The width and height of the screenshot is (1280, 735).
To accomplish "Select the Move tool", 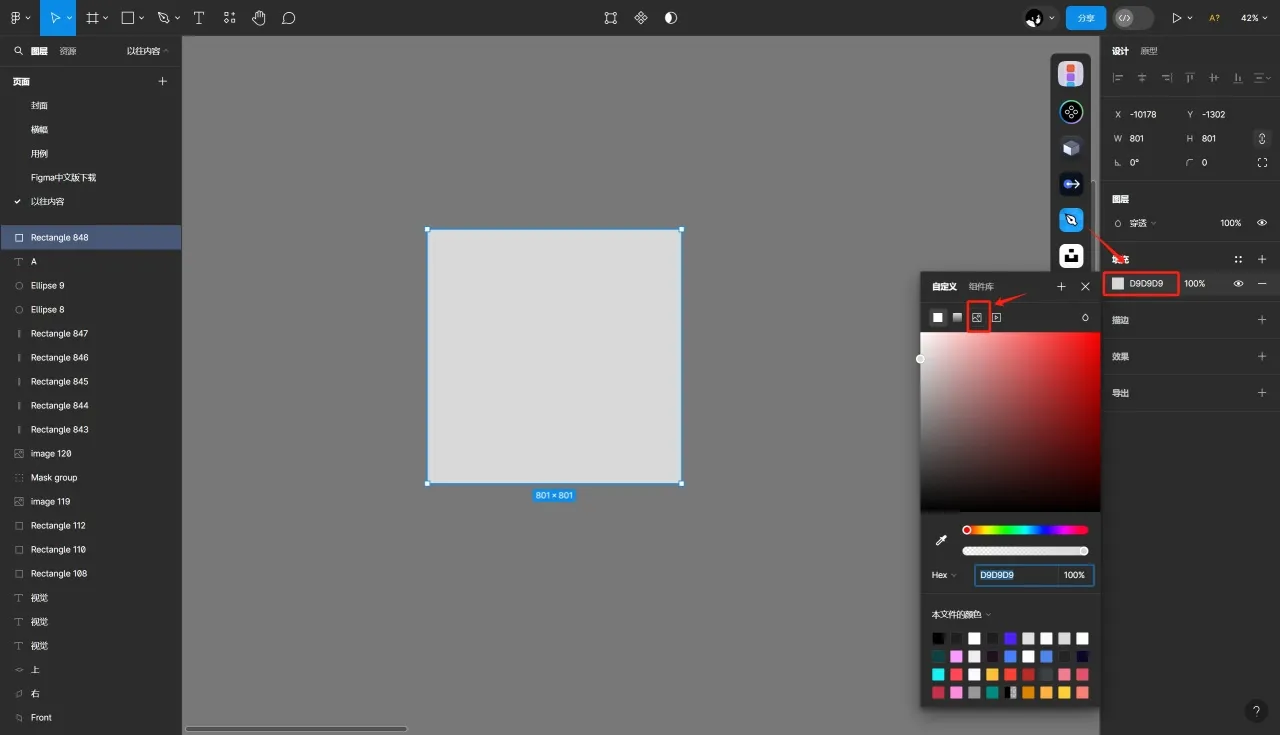I will click(55, 18).
